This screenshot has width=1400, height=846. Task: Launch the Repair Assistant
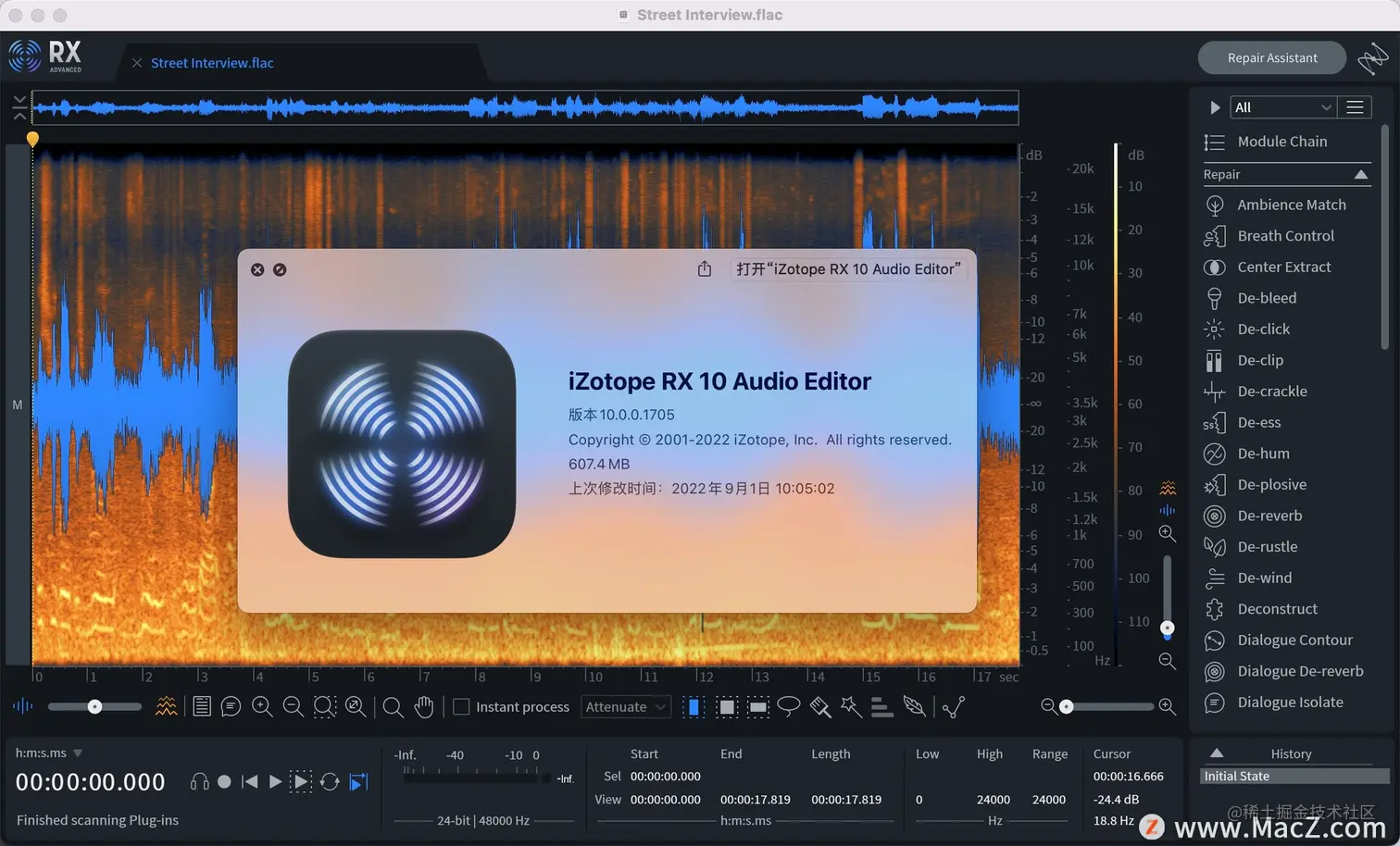1272,57
